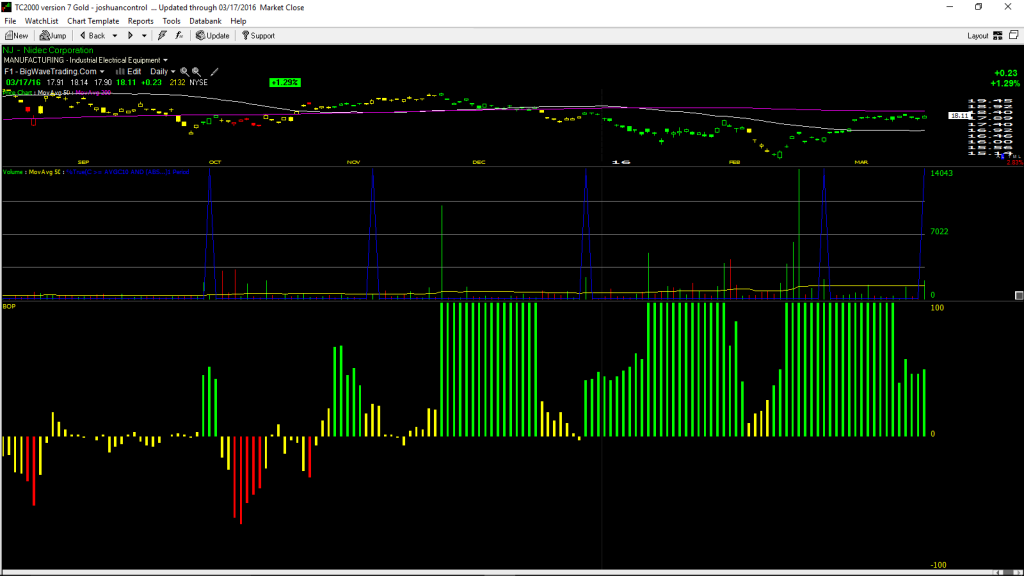Open the Back history dropdown arrow
The height and width of the screenshot is (576, 1024).
coord(115,36)
